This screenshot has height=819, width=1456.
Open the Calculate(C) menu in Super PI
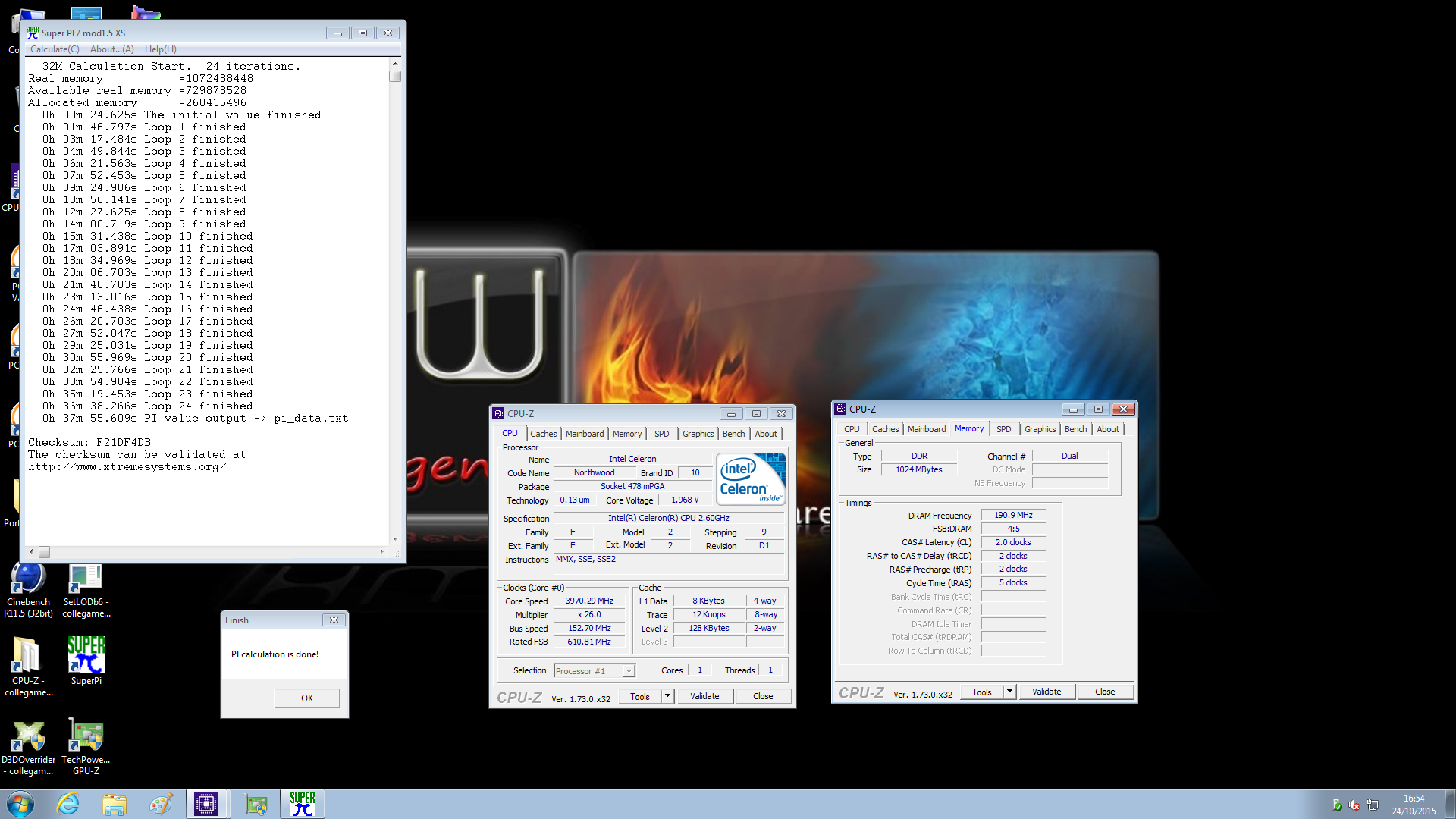point(55,49)
